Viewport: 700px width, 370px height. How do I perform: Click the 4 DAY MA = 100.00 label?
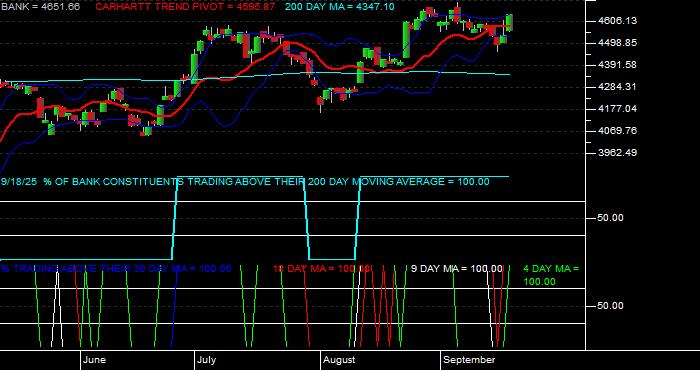tap(551, 275)
